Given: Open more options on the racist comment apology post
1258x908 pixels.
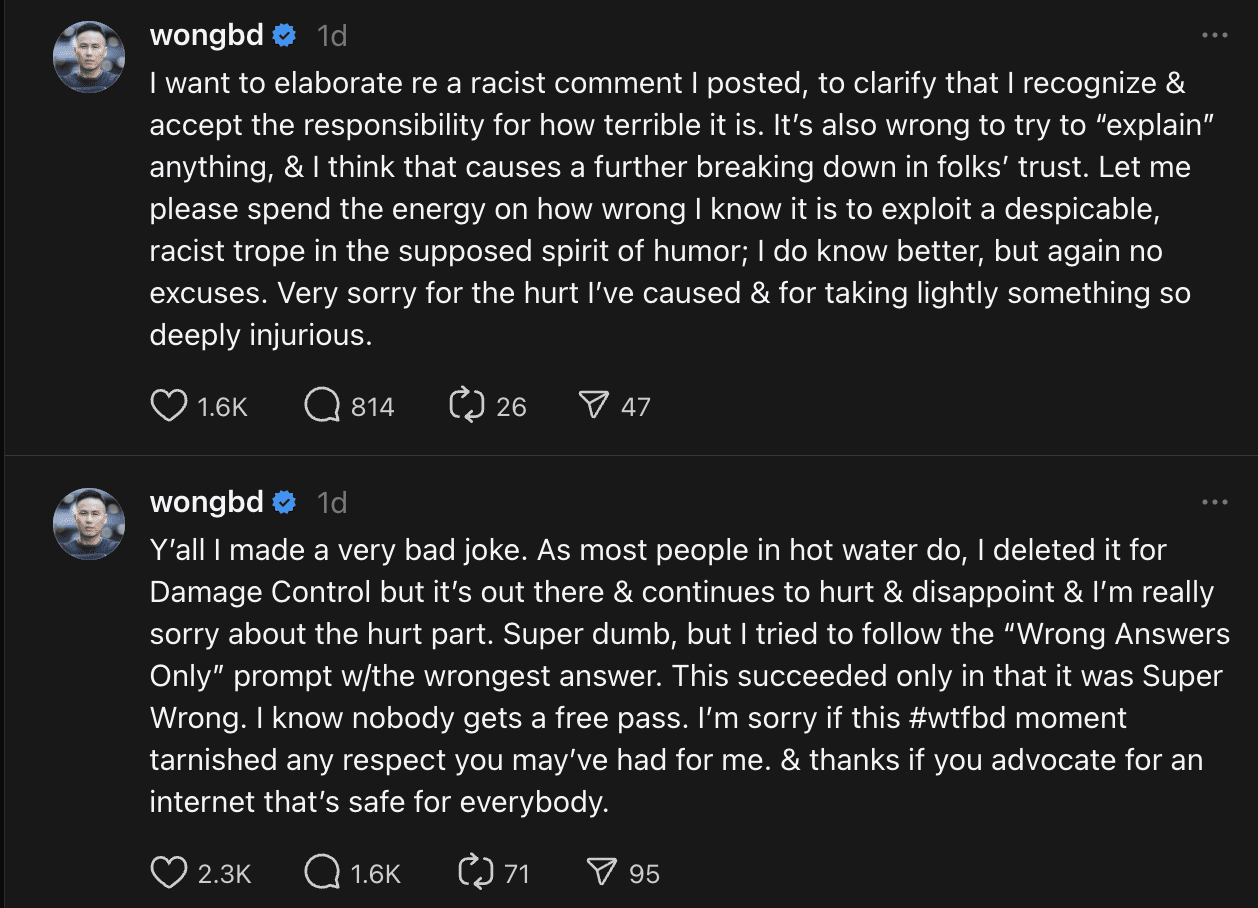Looking at the screenshot, I should pos(1214,36).
